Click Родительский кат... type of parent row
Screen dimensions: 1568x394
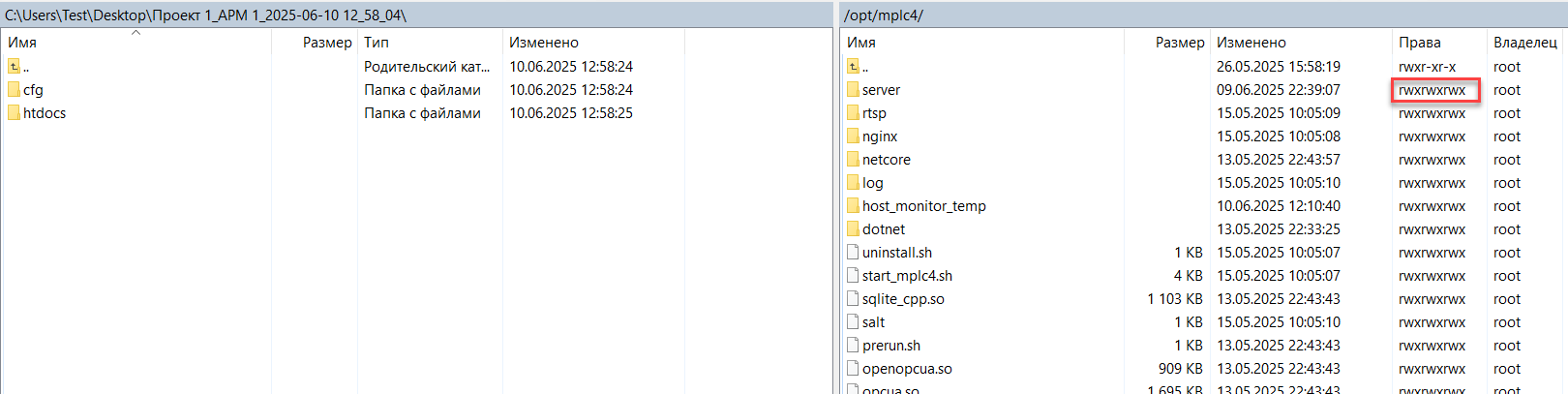point(427,67)
